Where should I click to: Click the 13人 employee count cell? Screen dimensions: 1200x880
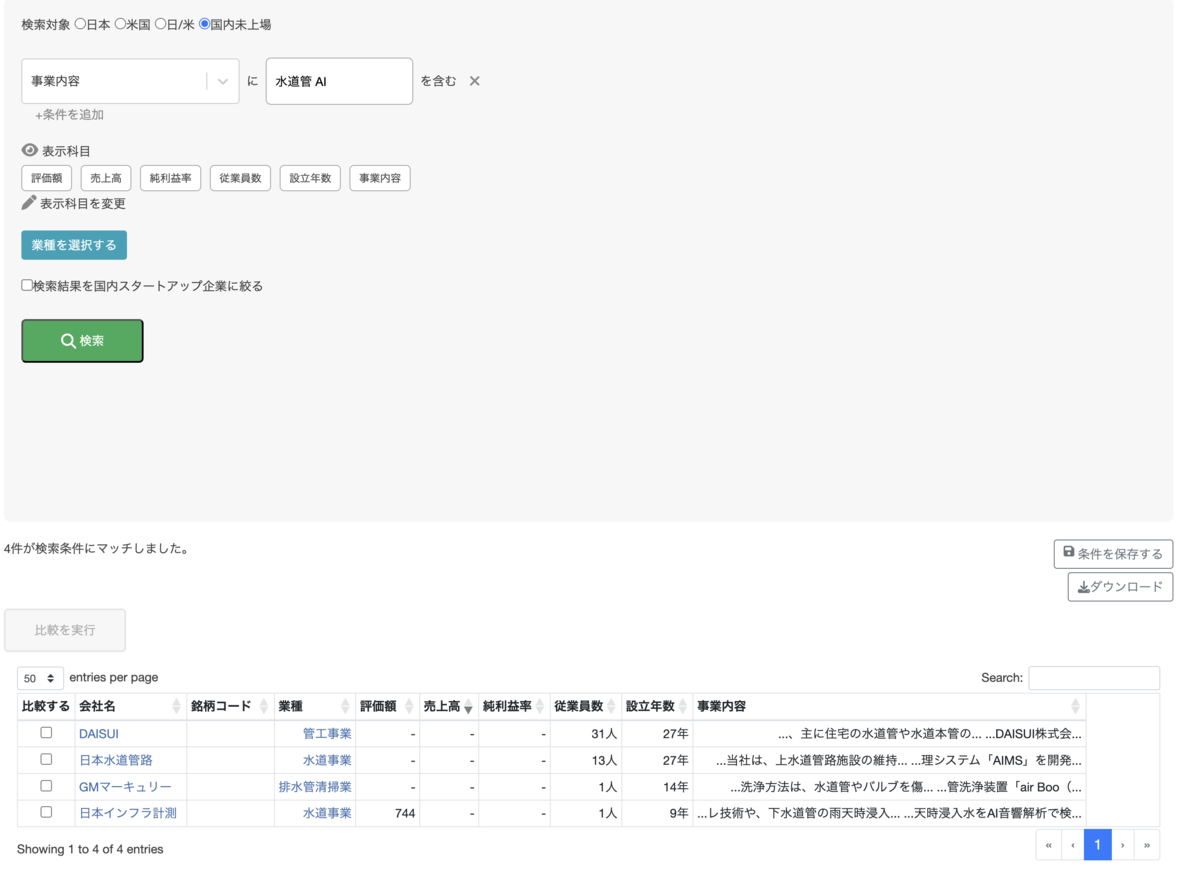[x=585, y=760]
